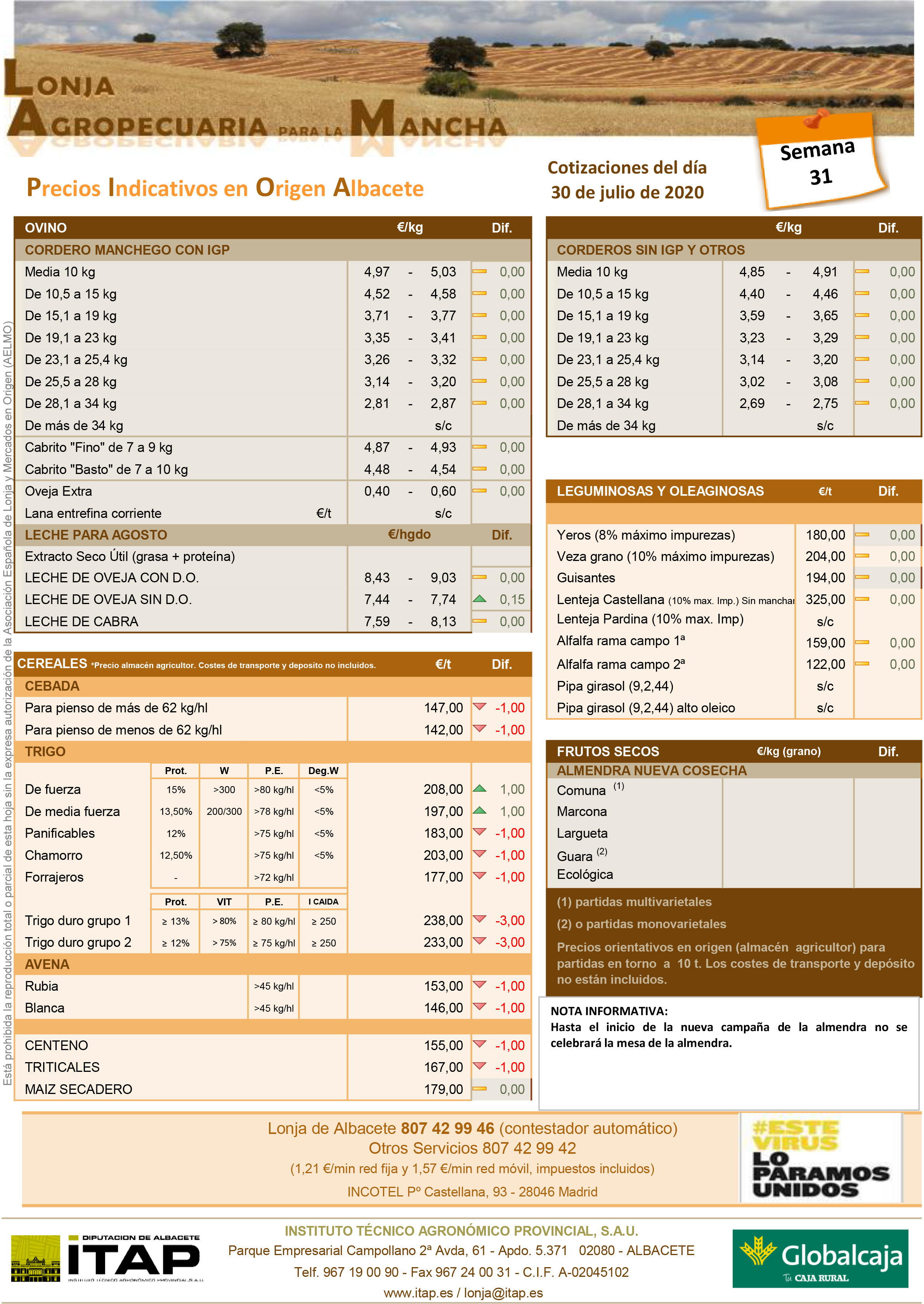Click the yellow marker on the Cabrito Fino row
924x1304 pixels.
[x=480, y=447]
